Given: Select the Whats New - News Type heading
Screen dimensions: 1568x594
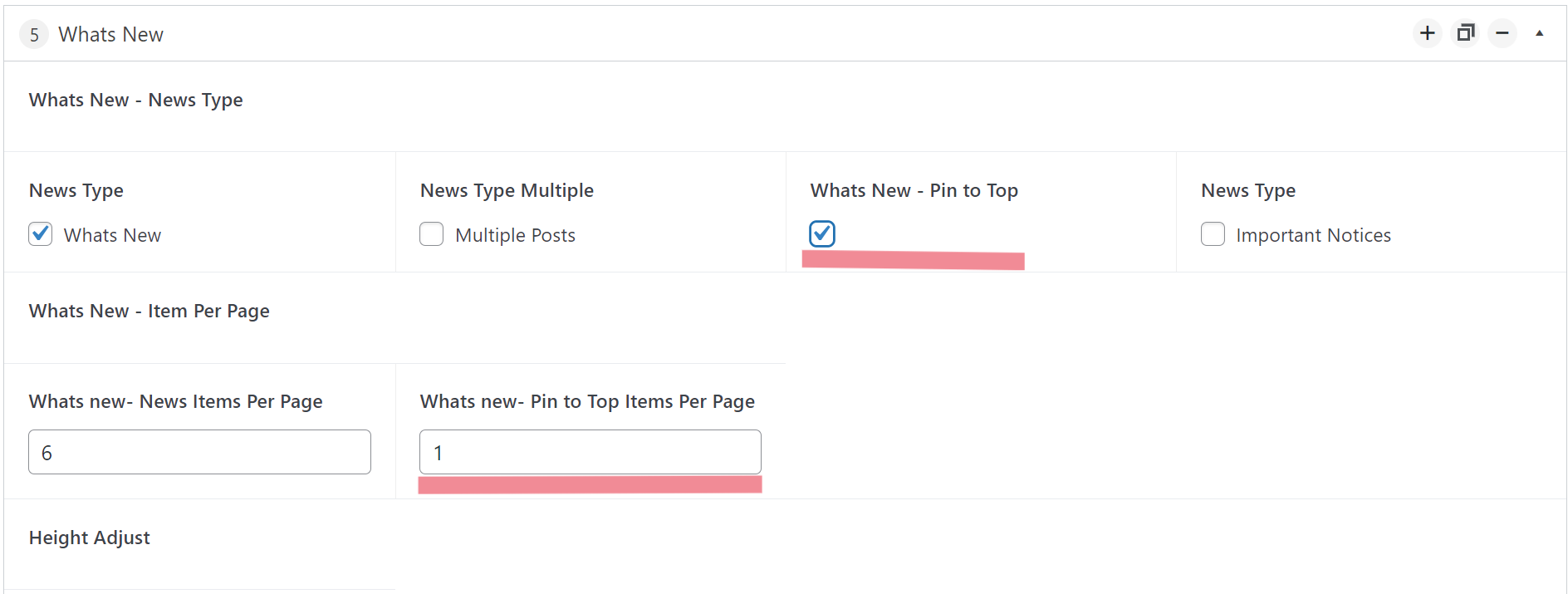Looking at the screenshot, I should (x=136, y=100).
